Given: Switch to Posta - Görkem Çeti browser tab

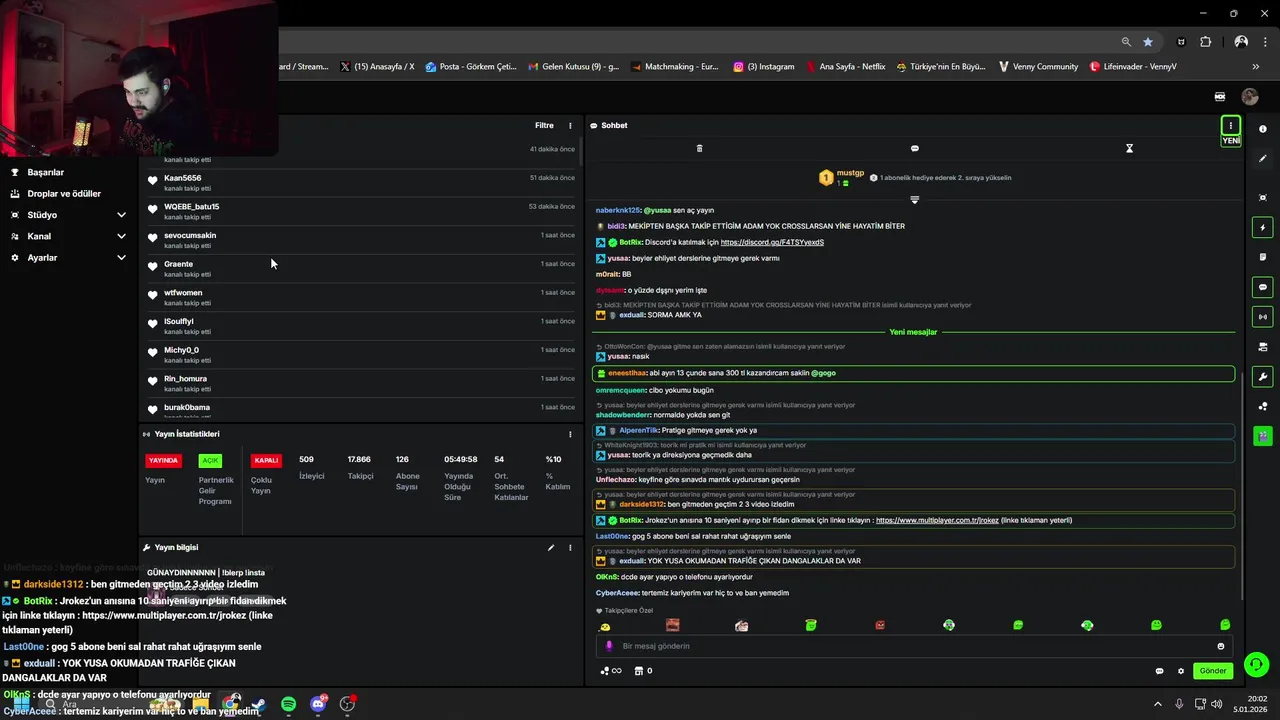Looking at the screenshot, I should [471, 67].
